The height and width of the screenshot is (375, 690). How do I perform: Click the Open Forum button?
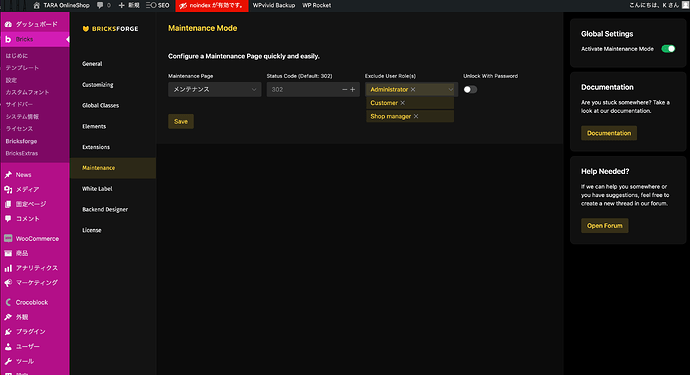(x=605, y=226)
